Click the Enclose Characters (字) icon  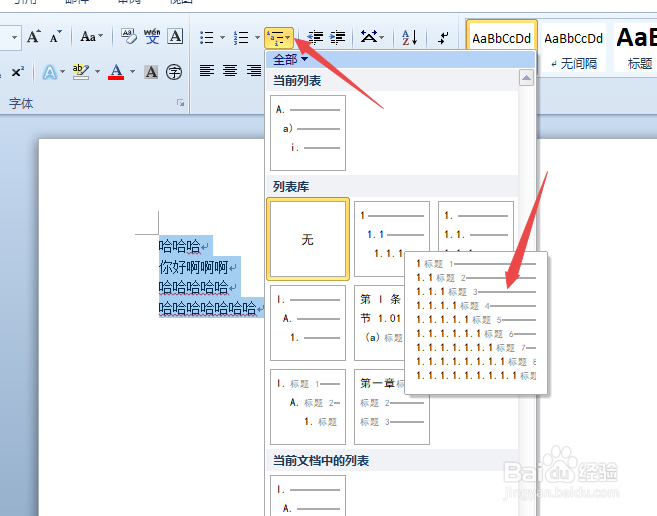(x=174, y=72)
